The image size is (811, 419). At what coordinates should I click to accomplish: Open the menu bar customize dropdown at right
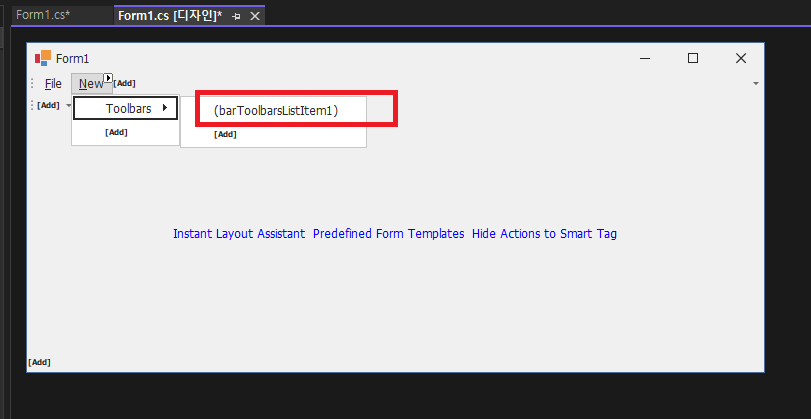pos(756,83)
